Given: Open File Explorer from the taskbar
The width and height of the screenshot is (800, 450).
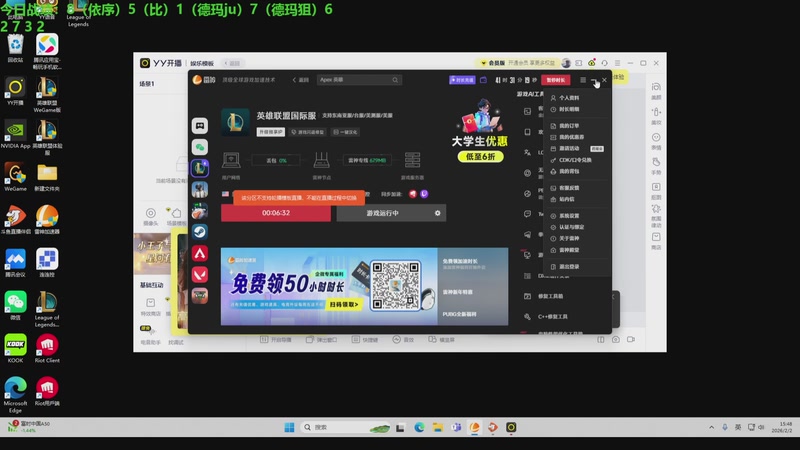Looking at the screenshot, I should [438, 428].
